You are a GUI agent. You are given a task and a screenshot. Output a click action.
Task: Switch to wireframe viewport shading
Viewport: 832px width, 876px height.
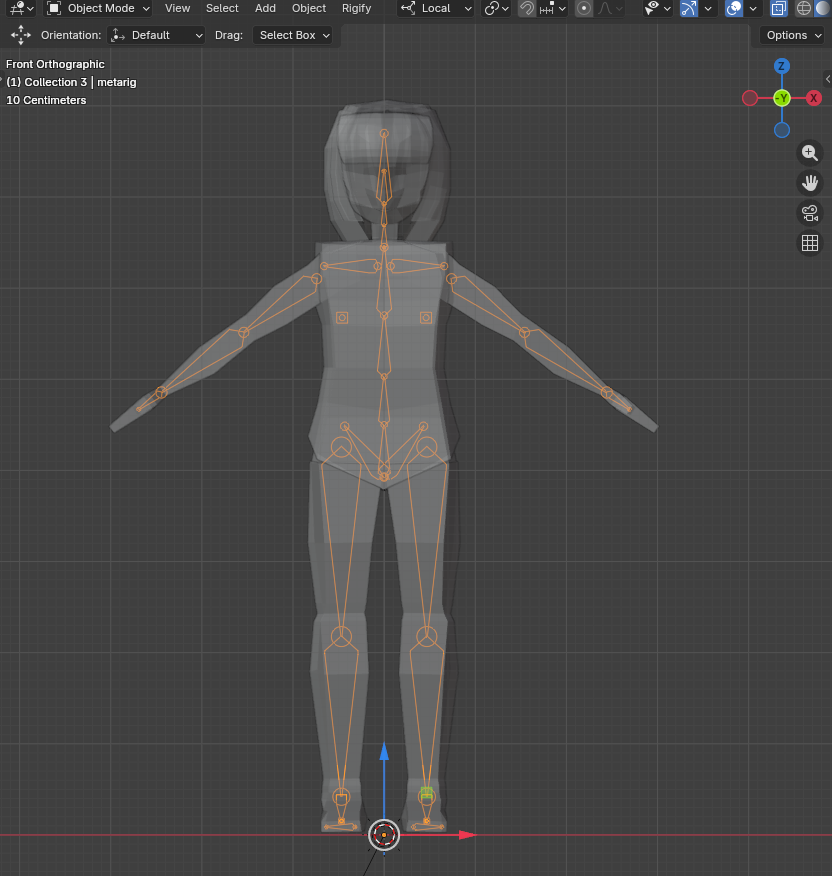804,8
